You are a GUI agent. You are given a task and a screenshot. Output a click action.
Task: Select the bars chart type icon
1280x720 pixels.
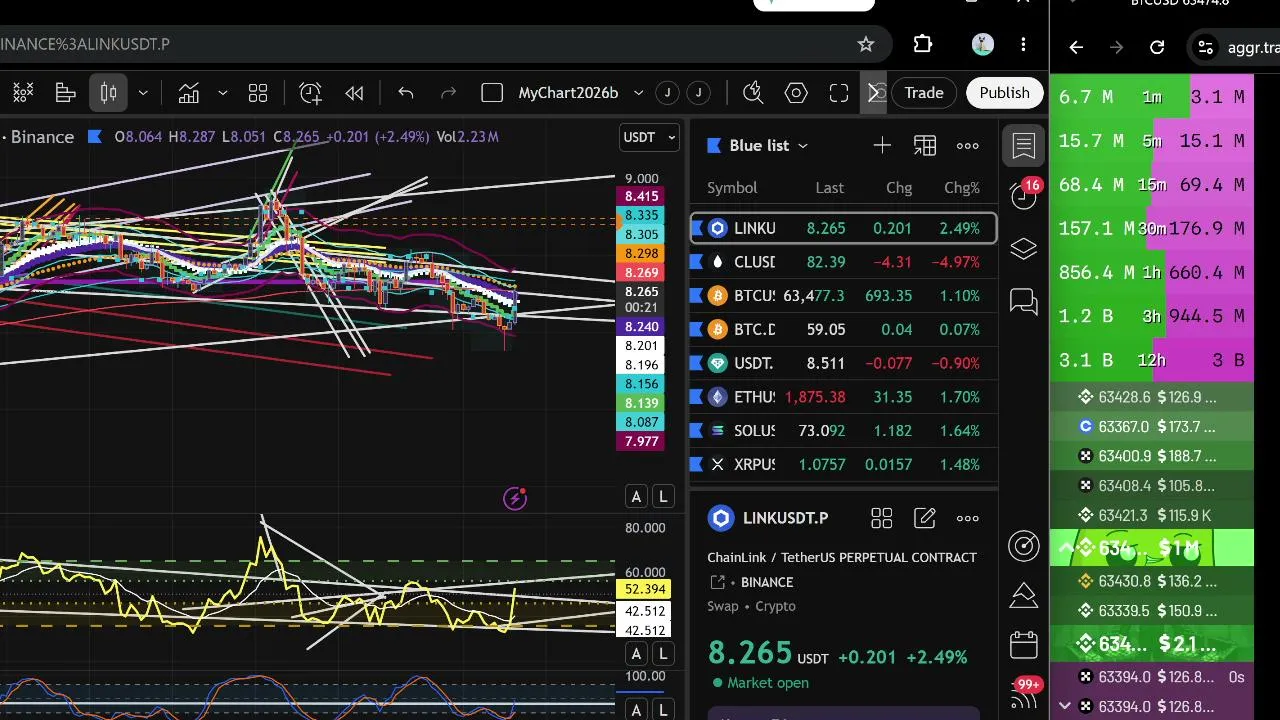[x=66, y=93]
